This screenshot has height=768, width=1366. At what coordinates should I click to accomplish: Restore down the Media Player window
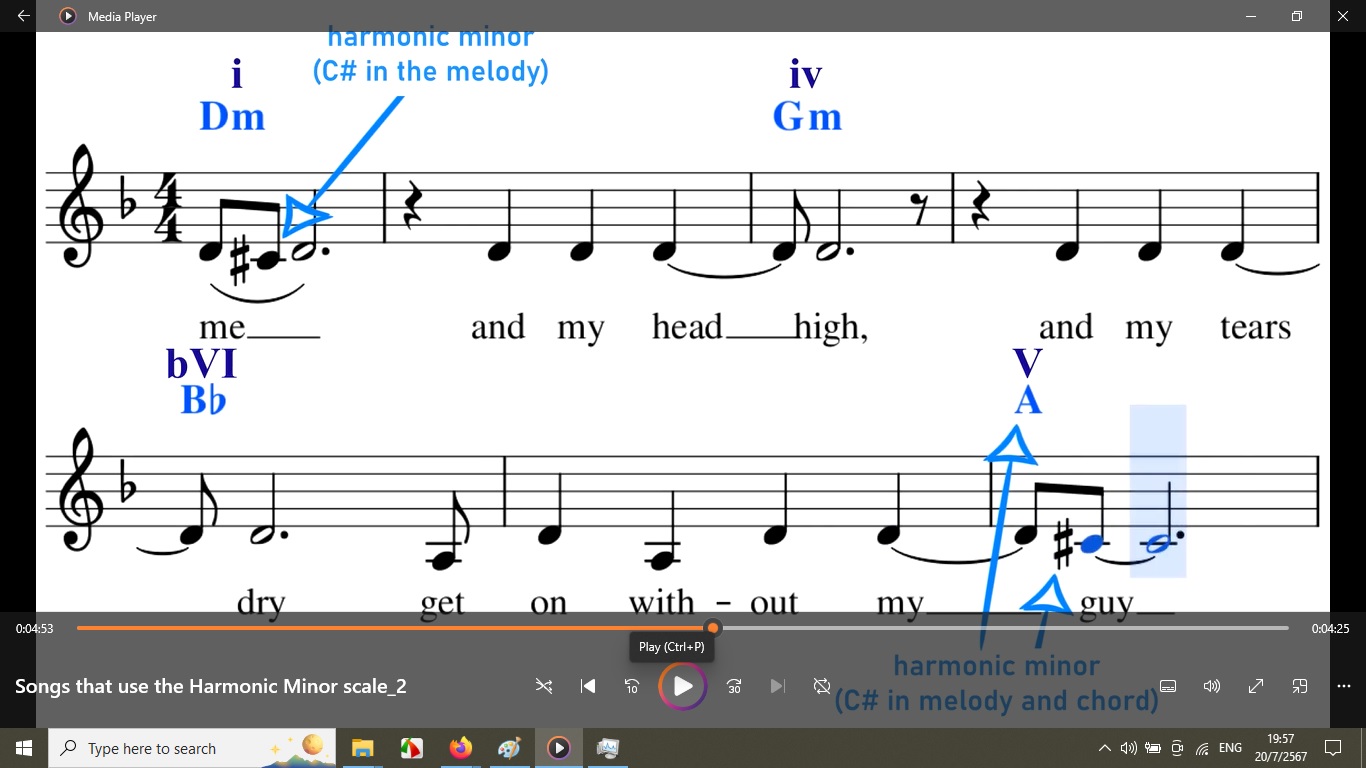pos(1296,16)
